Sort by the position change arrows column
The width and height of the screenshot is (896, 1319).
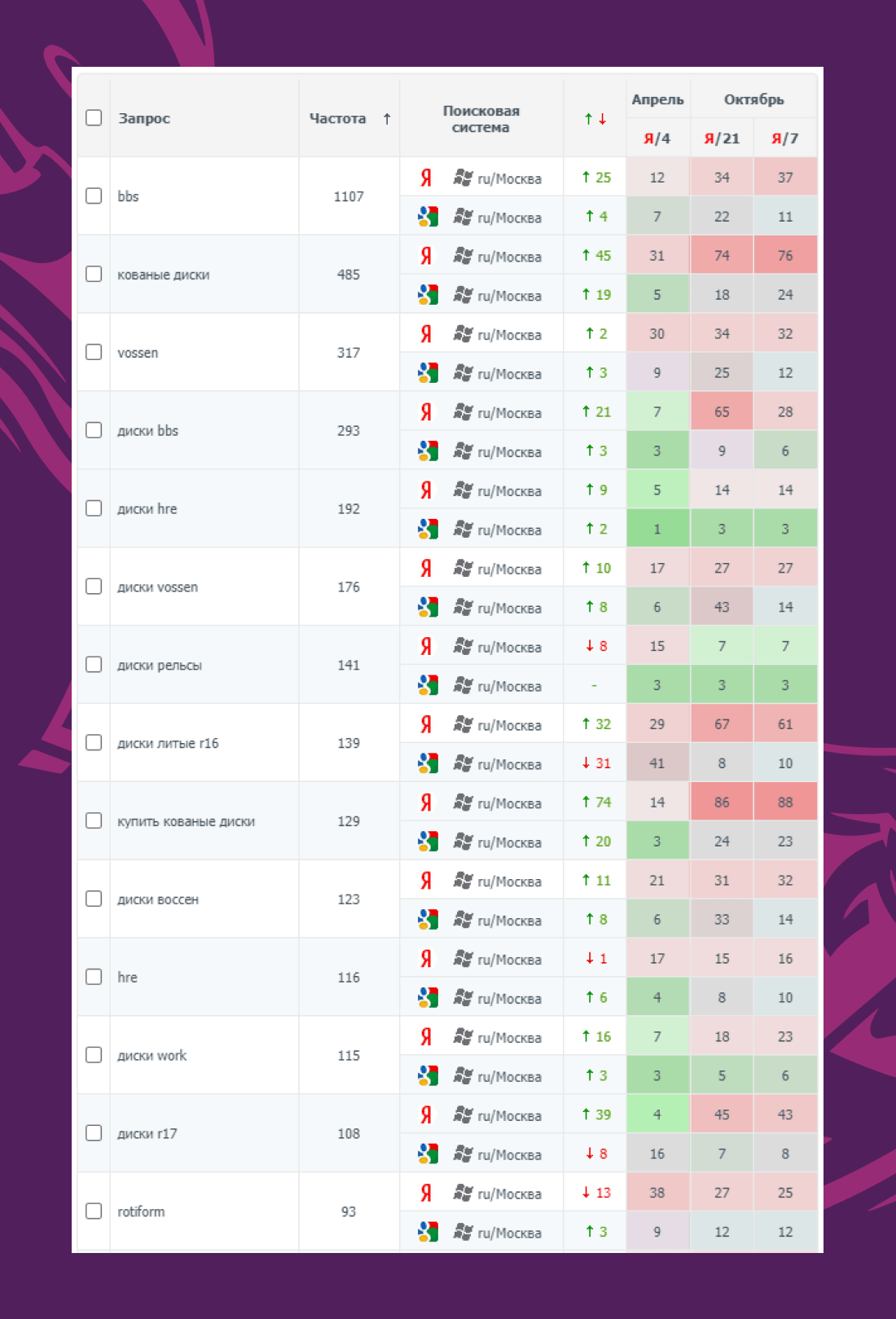595,119
